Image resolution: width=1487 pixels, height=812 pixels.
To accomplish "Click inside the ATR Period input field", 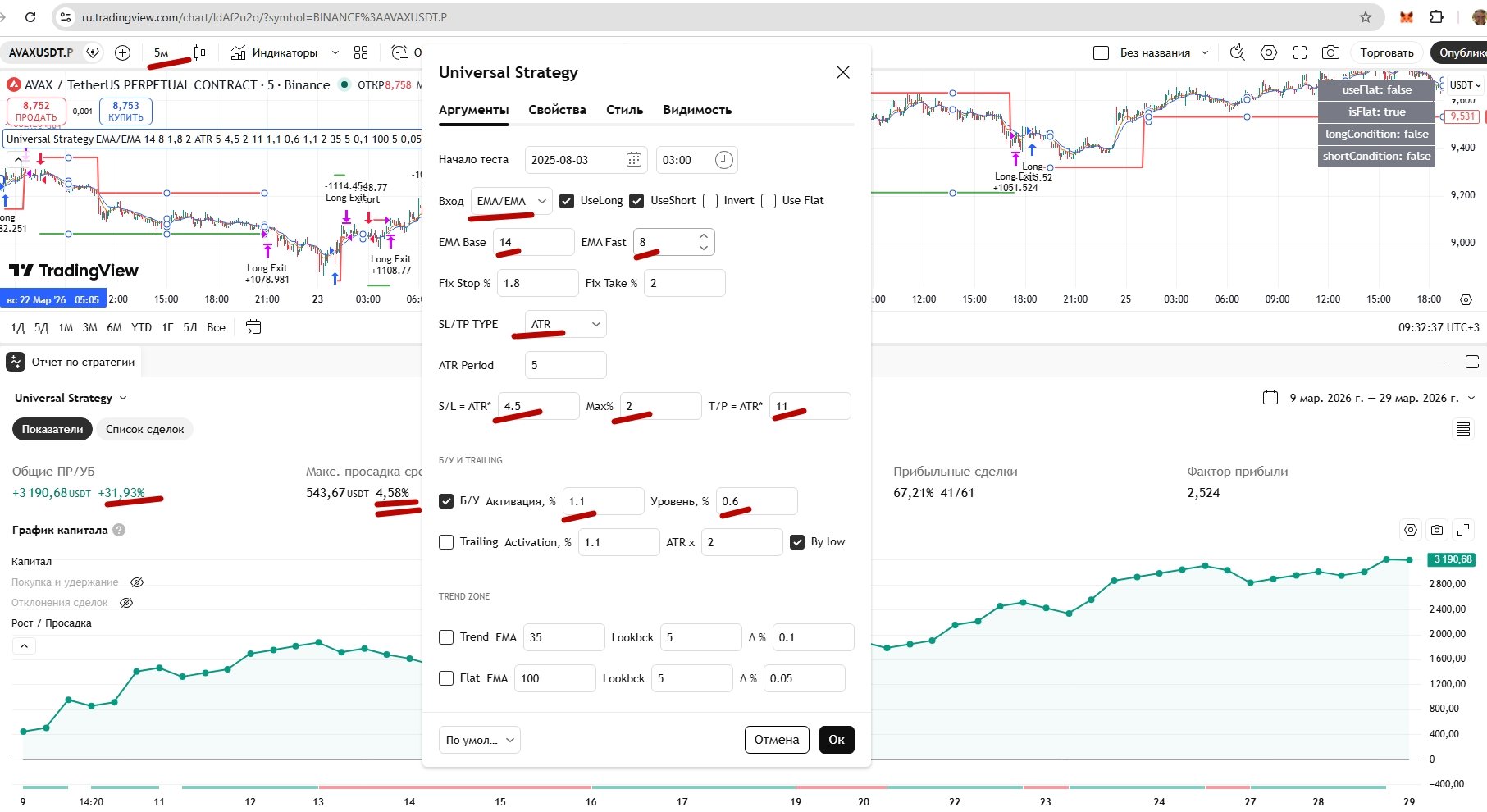I will pos(566,365).
